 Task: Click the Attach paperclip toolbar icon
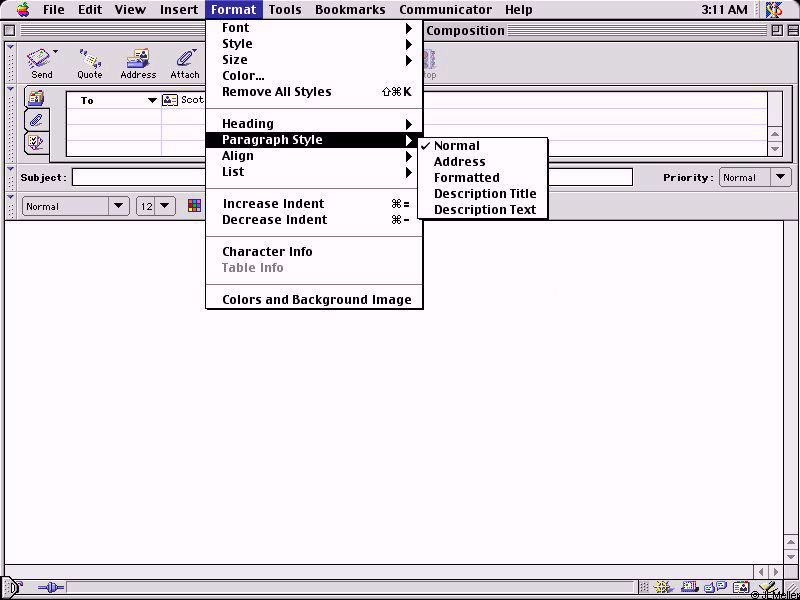click(185, 59)
